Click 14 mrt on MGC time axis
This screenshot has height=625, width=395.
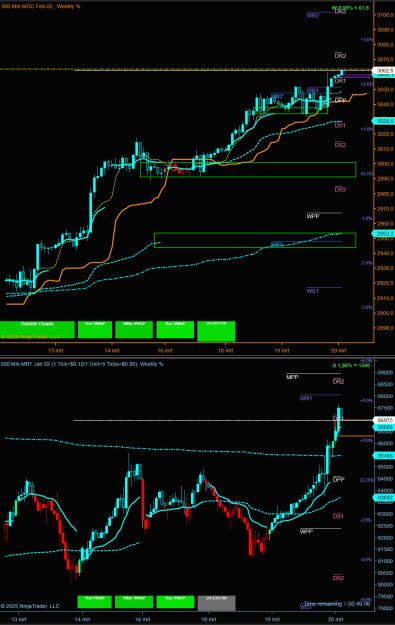click(112, 351)
